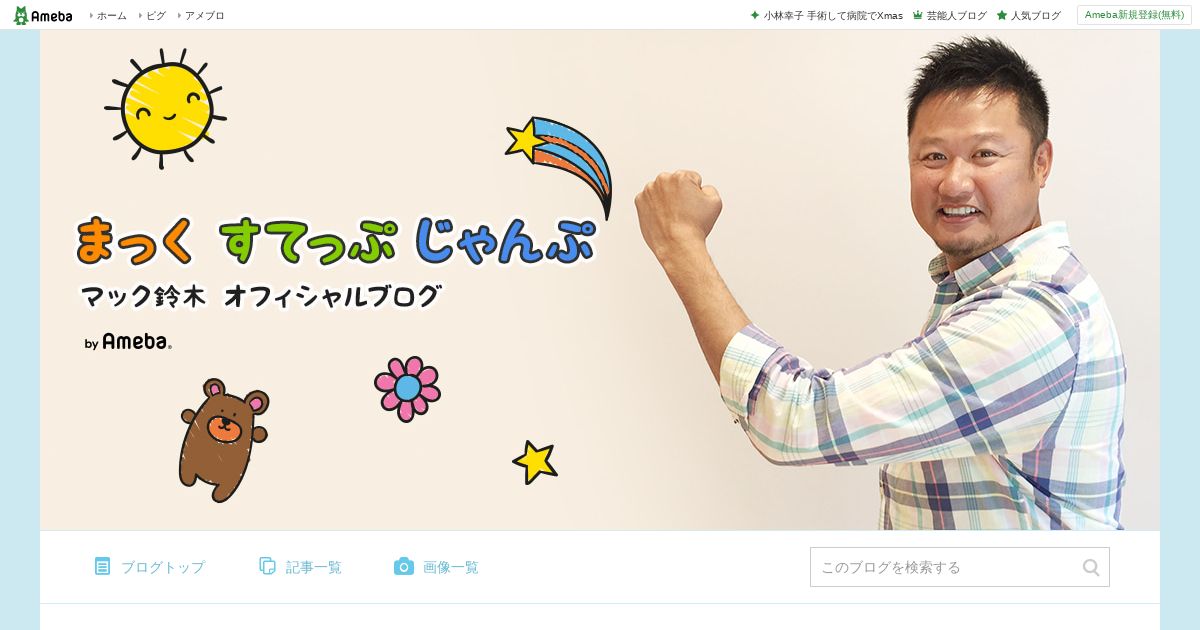Open the アメブロ menu item
This screenshot has width=1200, height=630.
coord(205,15)
